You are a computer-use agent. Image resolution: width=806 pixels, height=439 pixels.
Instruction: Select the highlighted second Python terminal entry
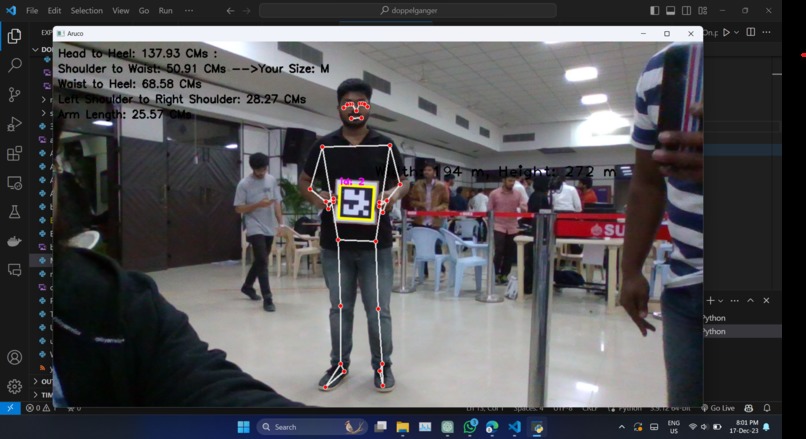[x=742, y=332]
